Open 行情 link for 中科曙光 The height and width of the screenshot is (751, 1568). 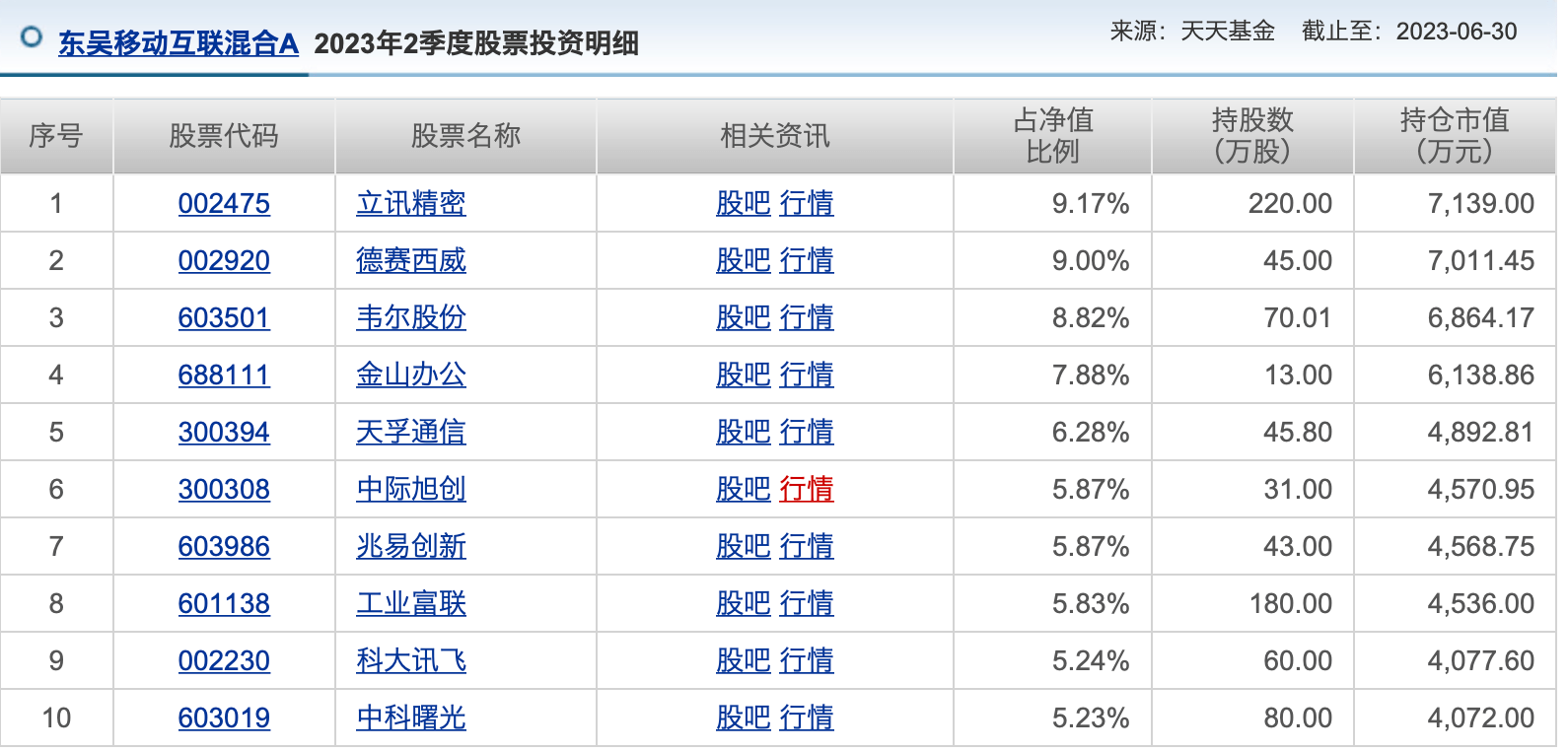(x=807, y=718)
